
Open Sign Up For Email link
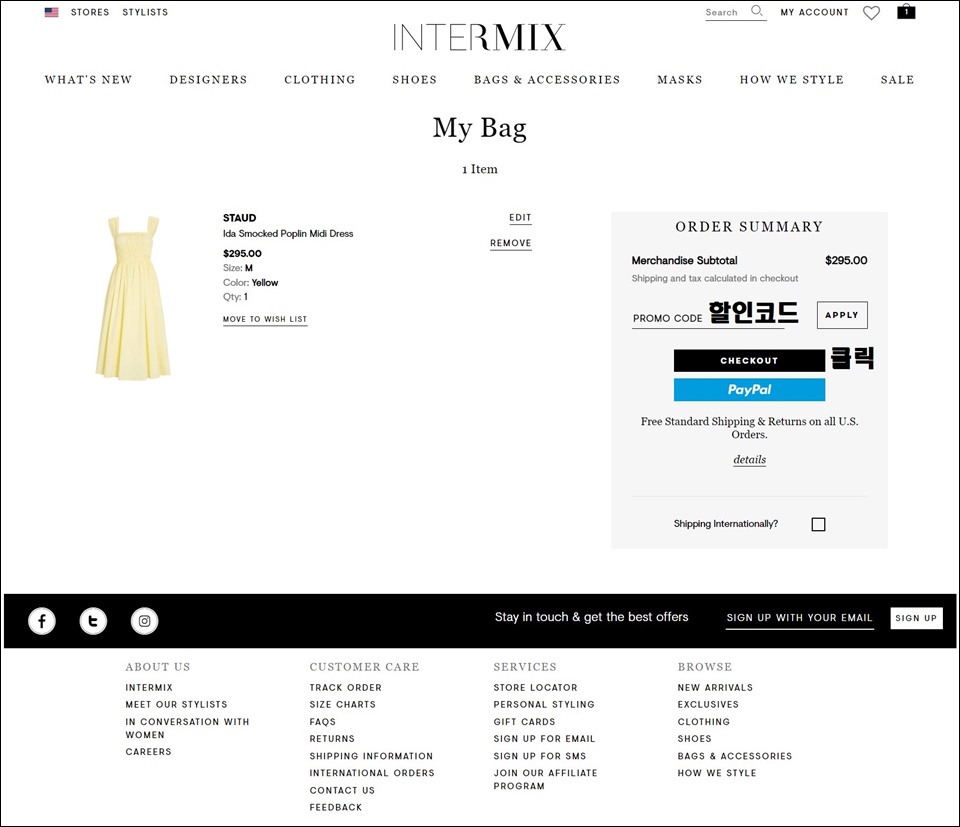(544, 739)
